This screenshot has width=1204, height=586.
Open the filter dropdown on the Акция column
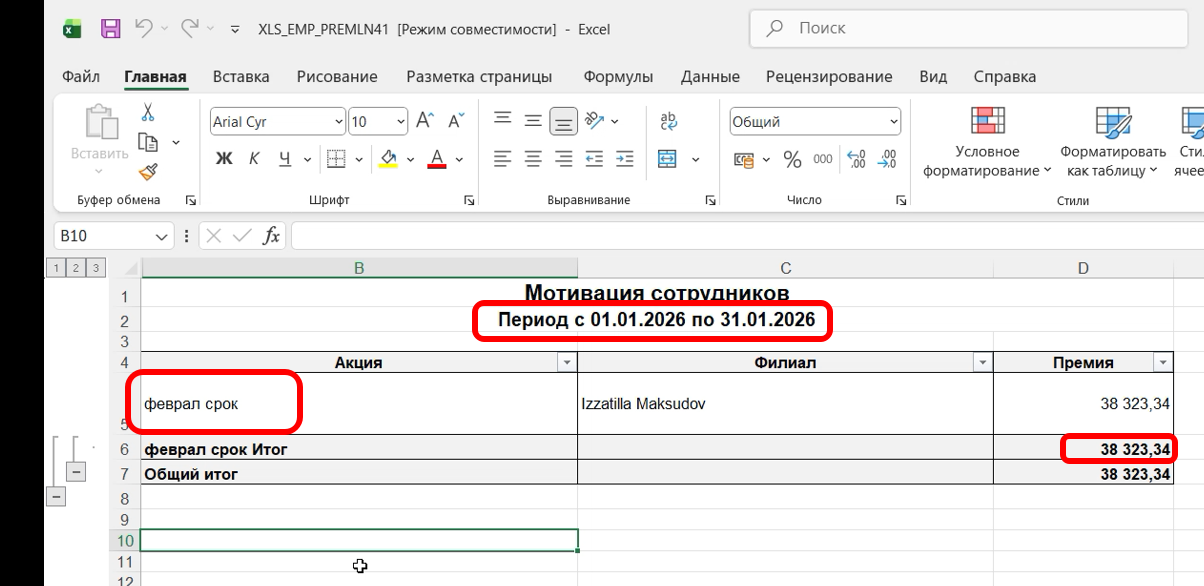pos(567,362)
